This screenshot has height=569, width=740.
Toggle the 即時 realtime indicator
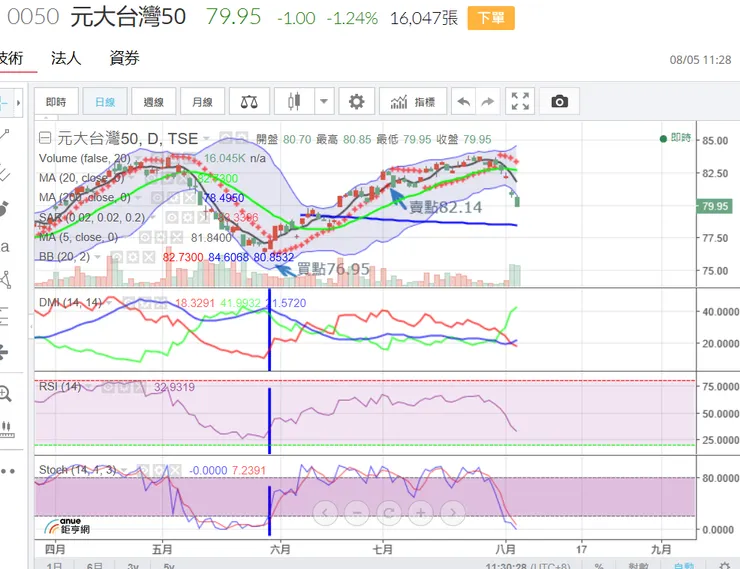[675, 138]
